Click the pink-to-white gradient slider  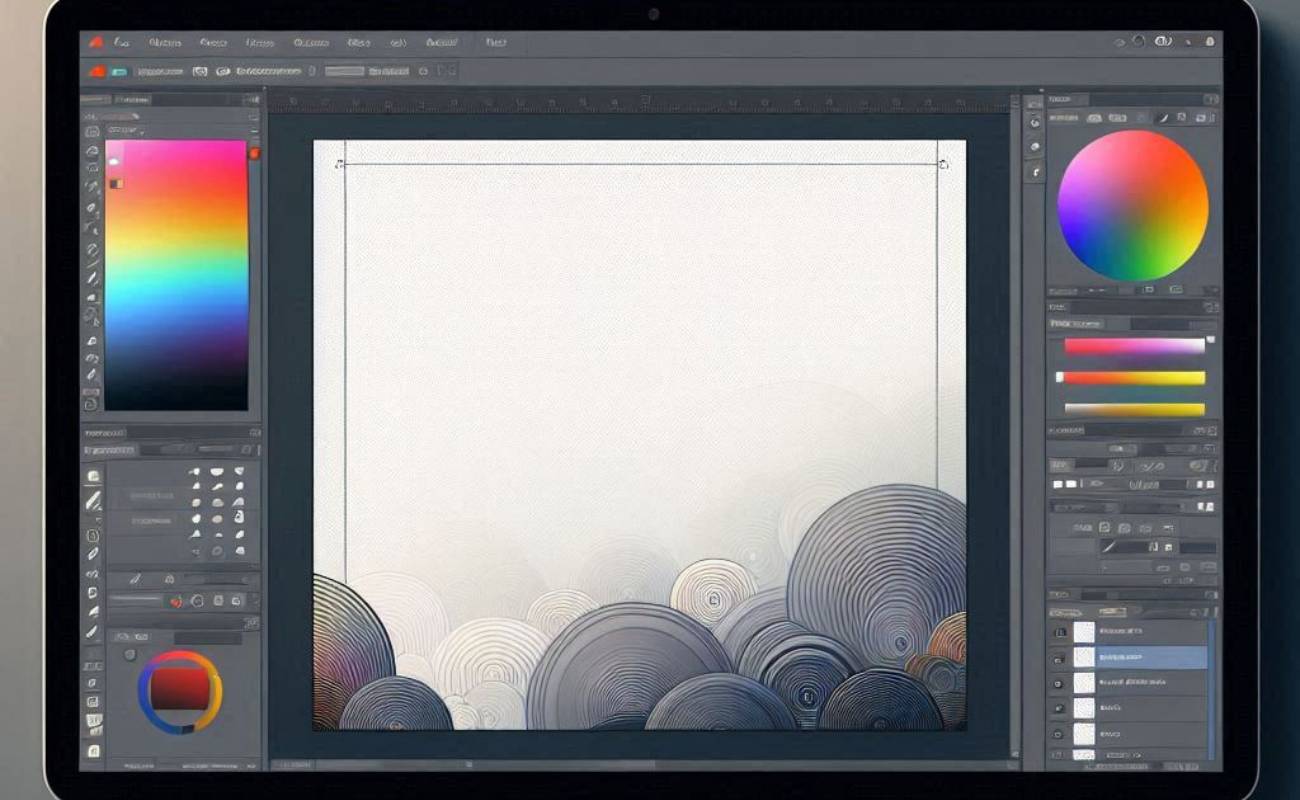click(x=1134, y=346)
